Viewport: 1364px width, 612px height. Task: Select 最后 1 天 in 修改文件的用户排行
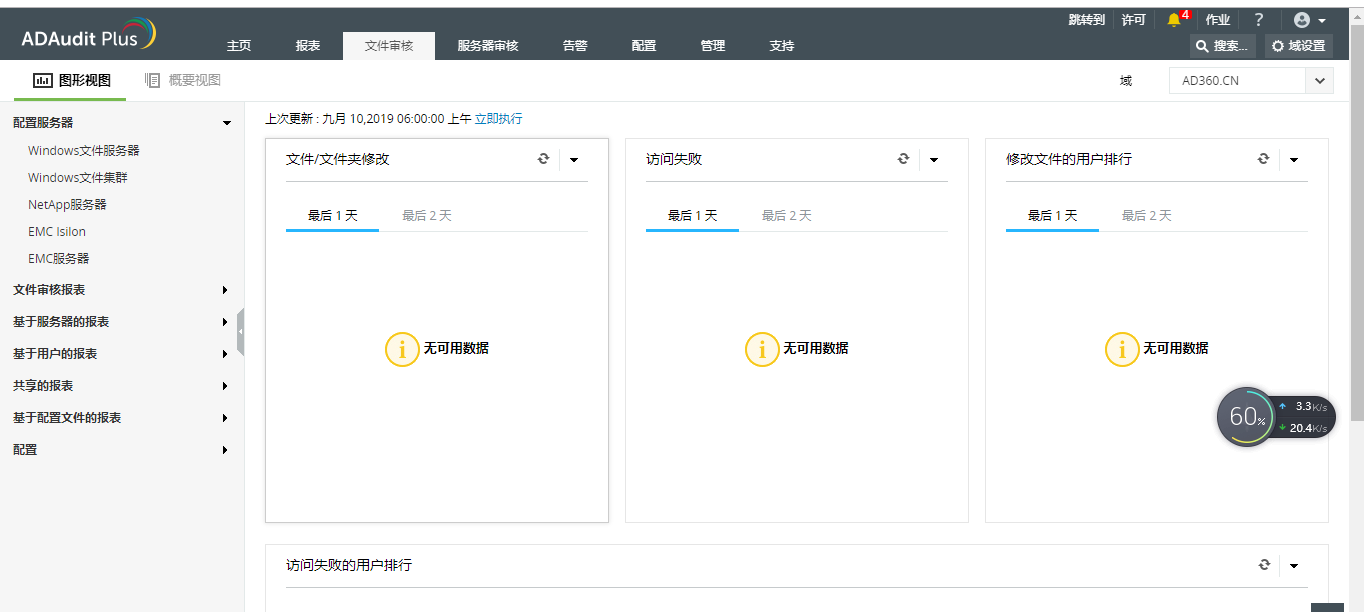pos(1053,216)
